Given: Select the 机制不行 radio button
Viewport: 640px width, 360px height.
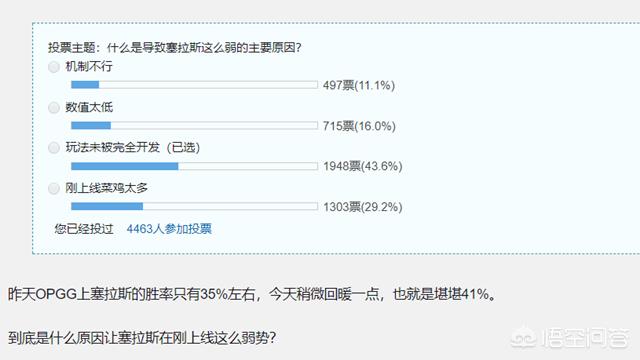Looking at the screenshot, I should tap(54, 67).
